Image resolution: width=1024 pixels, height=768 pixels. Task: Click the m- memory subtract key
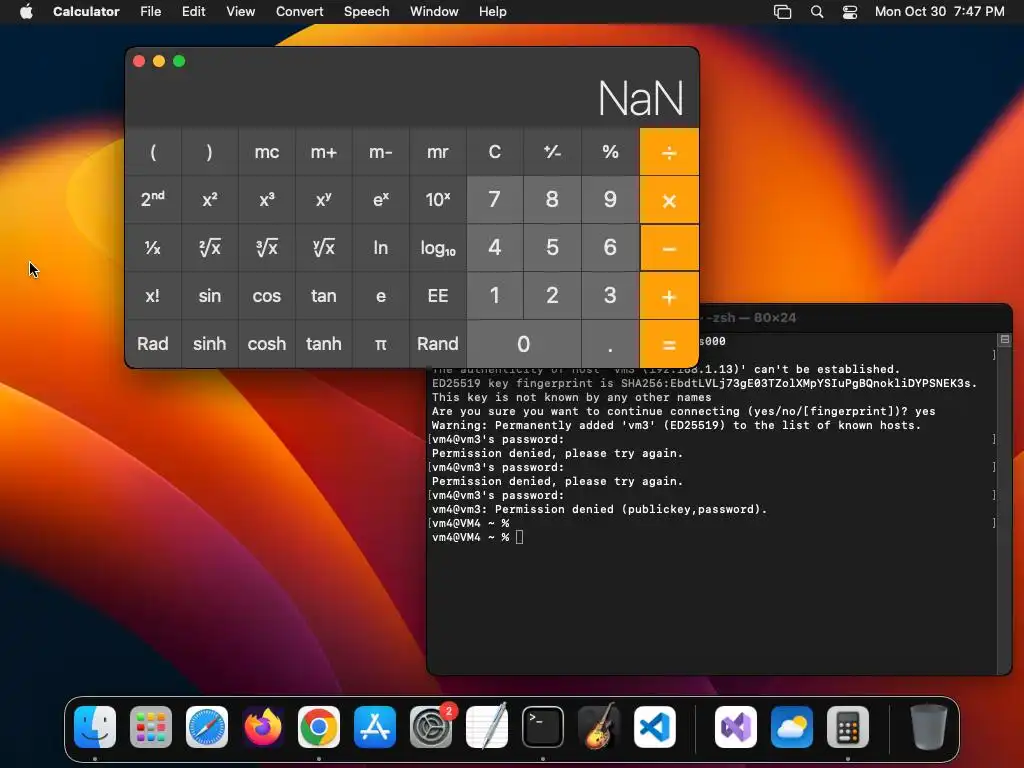tap(381, 152)
